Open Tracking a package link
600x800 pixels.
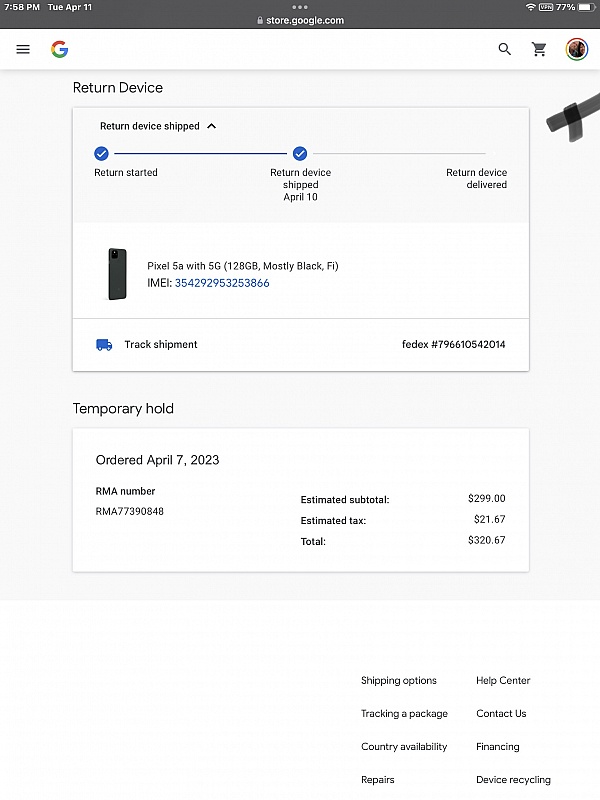[x=404, y=714]
